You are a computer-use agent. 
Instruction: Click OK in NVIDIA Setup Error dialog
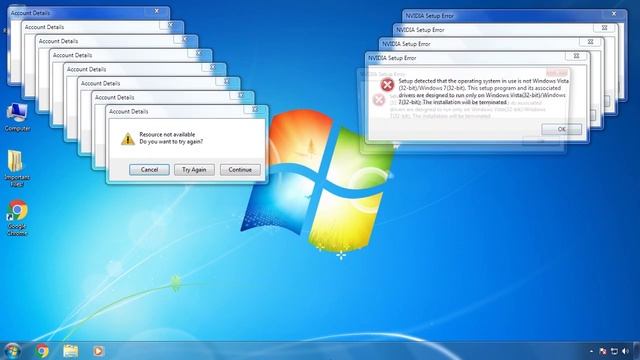point(562,129)
